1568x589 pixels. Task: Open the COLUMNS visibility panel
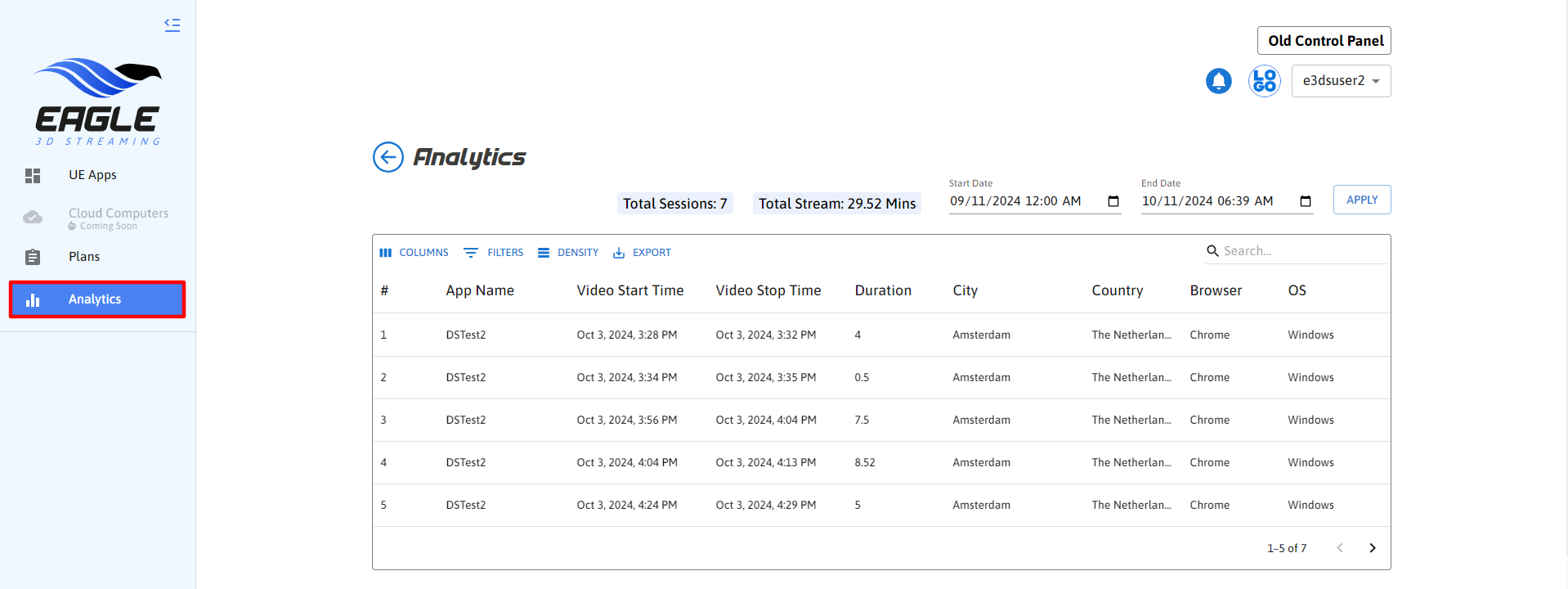coord(414,253)
